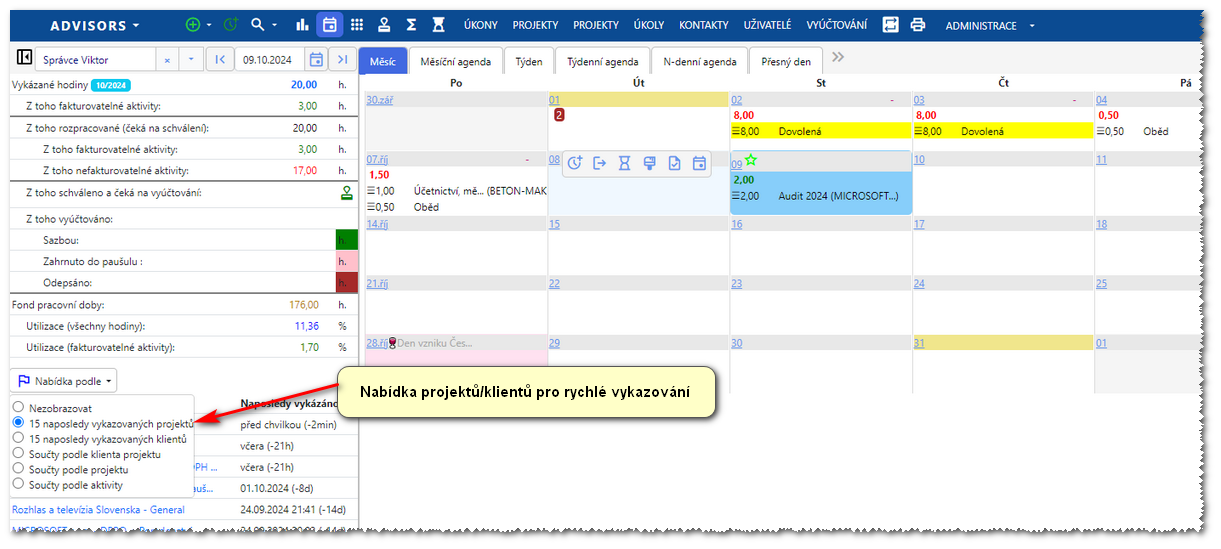This screenshot has width=1221, height=549.
Task: Click the printer icon in top bar
Action: pos(918,25)
